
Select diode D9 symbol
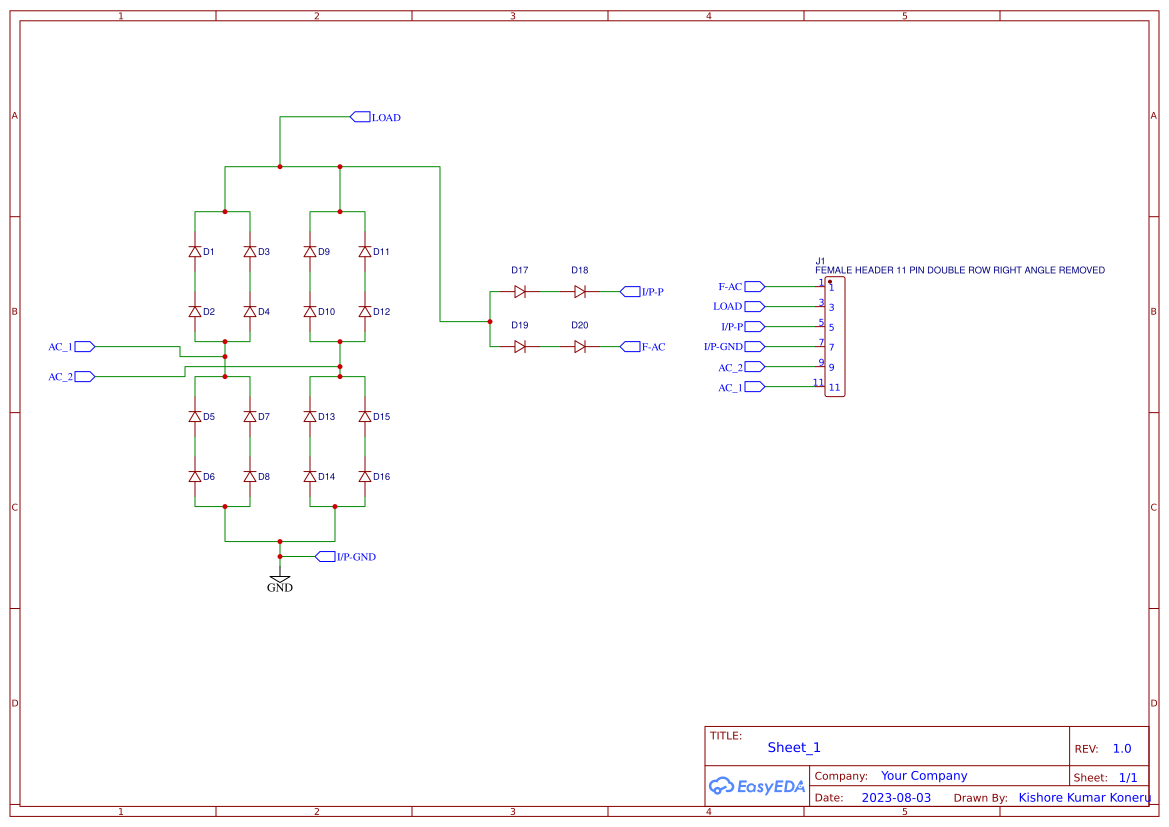coord(311,252)
